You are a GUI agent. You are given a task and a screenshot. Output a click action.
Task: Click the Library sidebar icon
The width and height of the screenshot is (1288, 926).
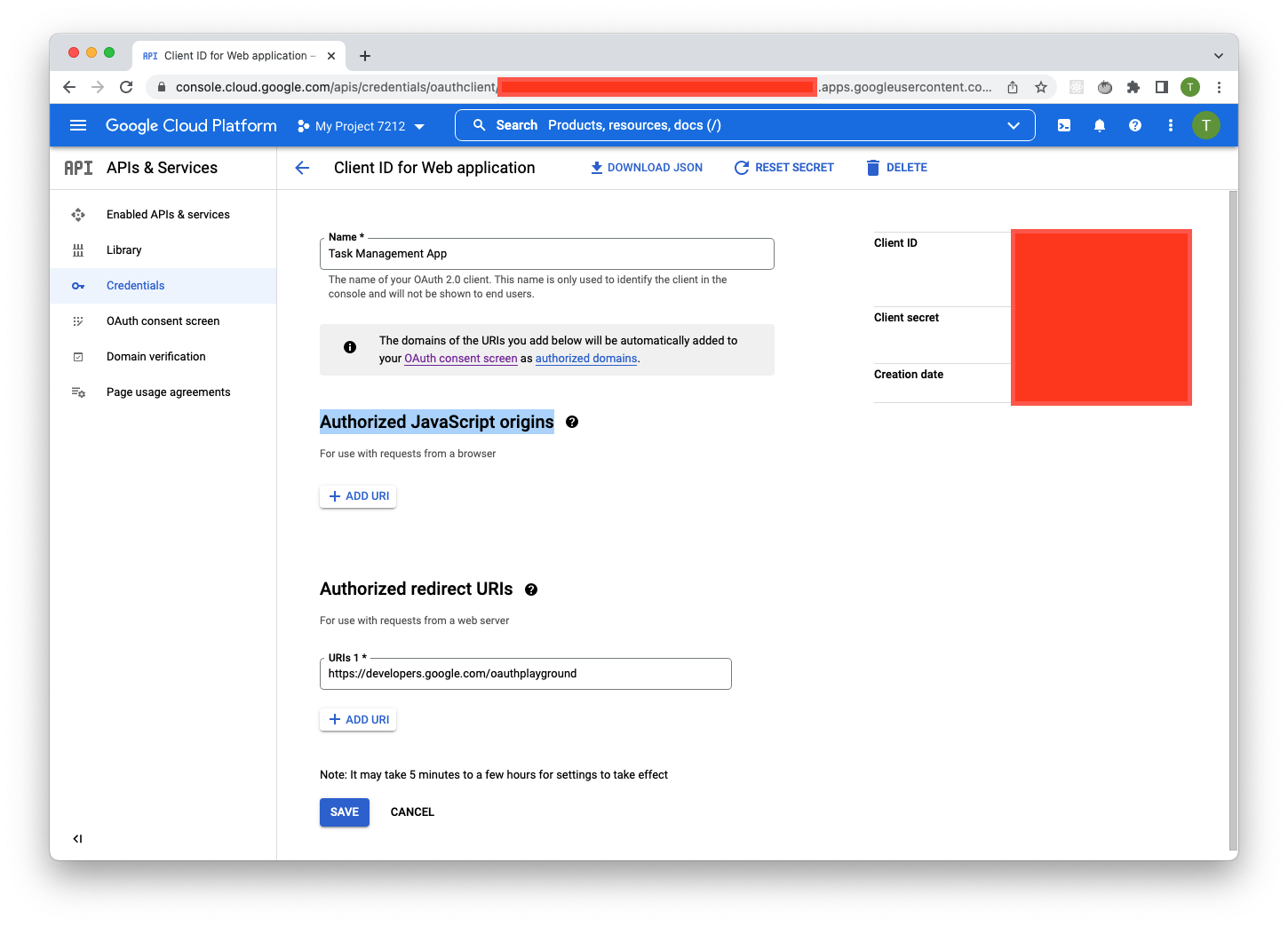78,250
